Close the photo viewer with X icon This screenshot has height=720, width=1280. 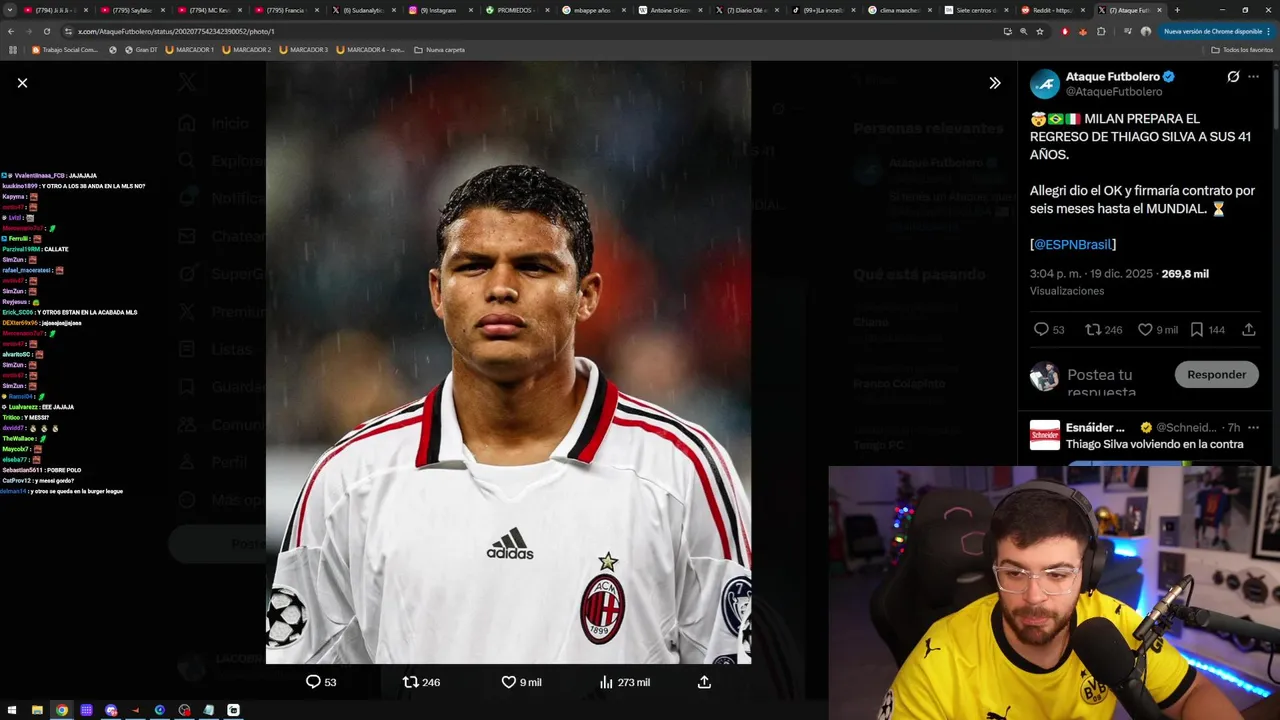(22, 83)
